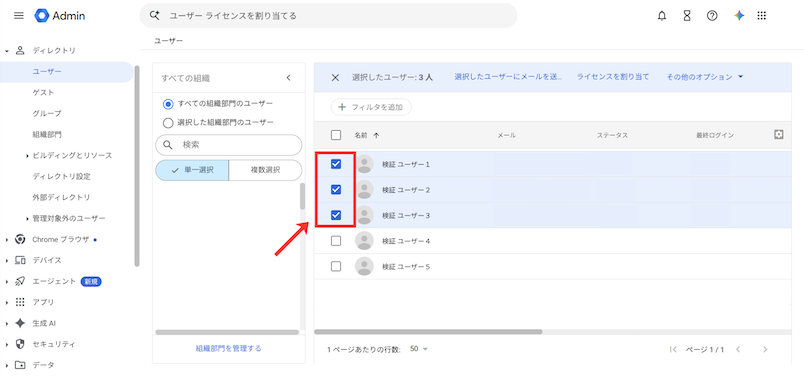Open ディレクトリ設定 in the sidebar
Screen dimensions: 804x380
(x=62, y=176)
